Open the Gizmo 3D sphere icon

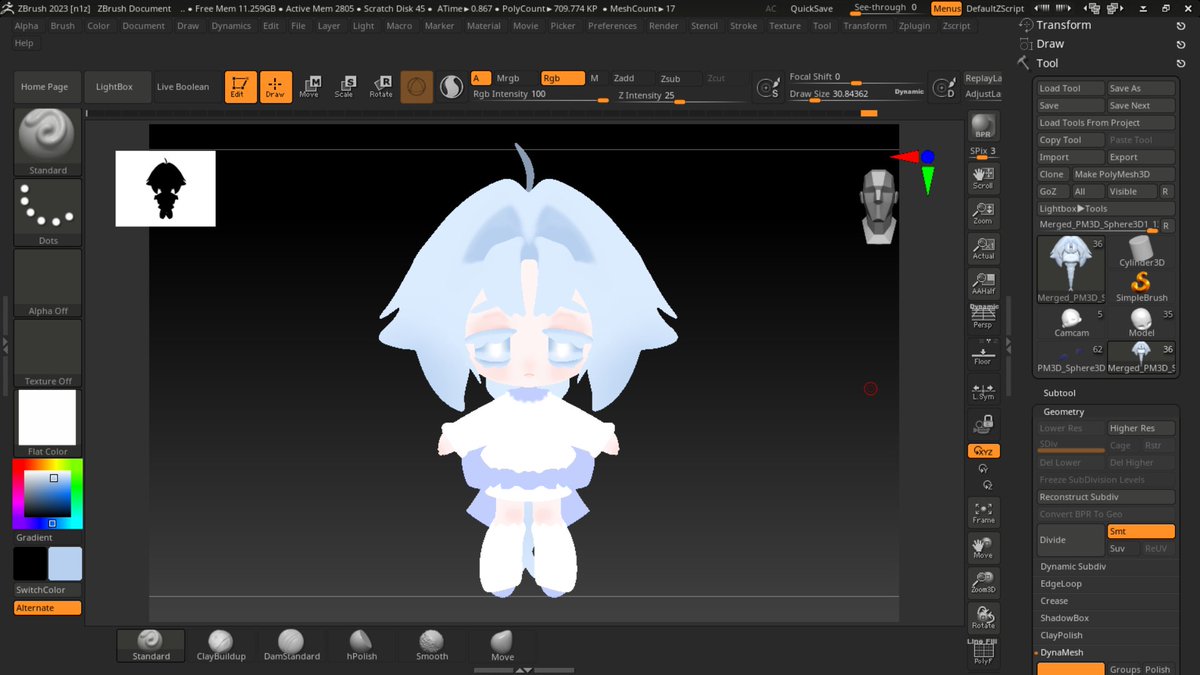coord(417,87)
